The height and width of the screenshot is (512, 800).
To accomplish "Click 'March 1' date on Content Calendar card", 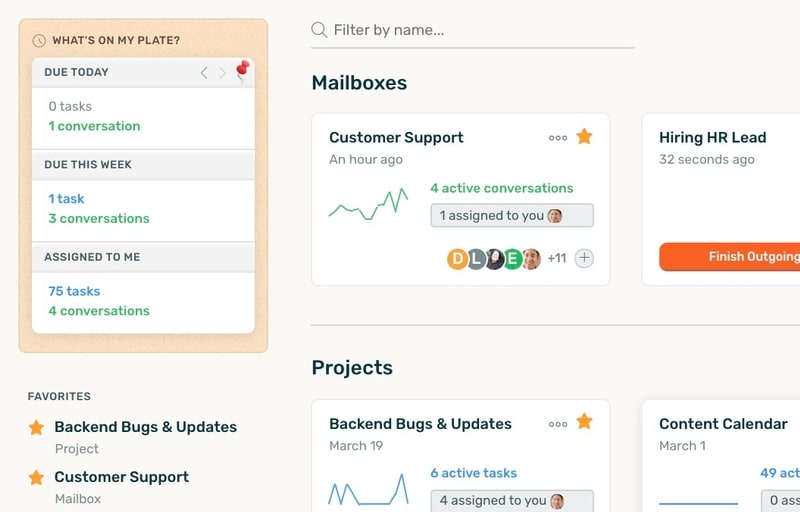I will [x=683, y=446].
